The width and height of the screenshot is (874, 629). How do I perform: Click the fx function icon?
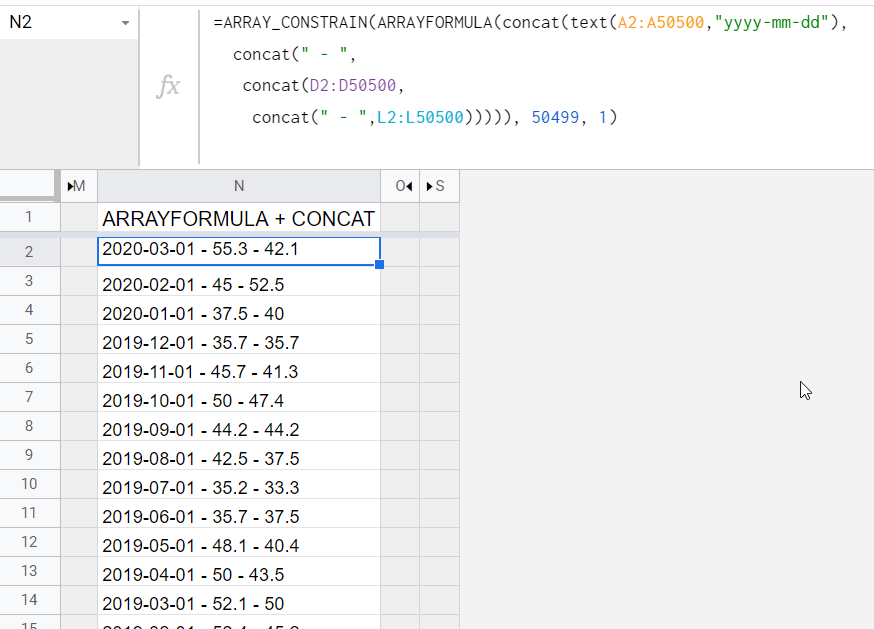point(168,86)
